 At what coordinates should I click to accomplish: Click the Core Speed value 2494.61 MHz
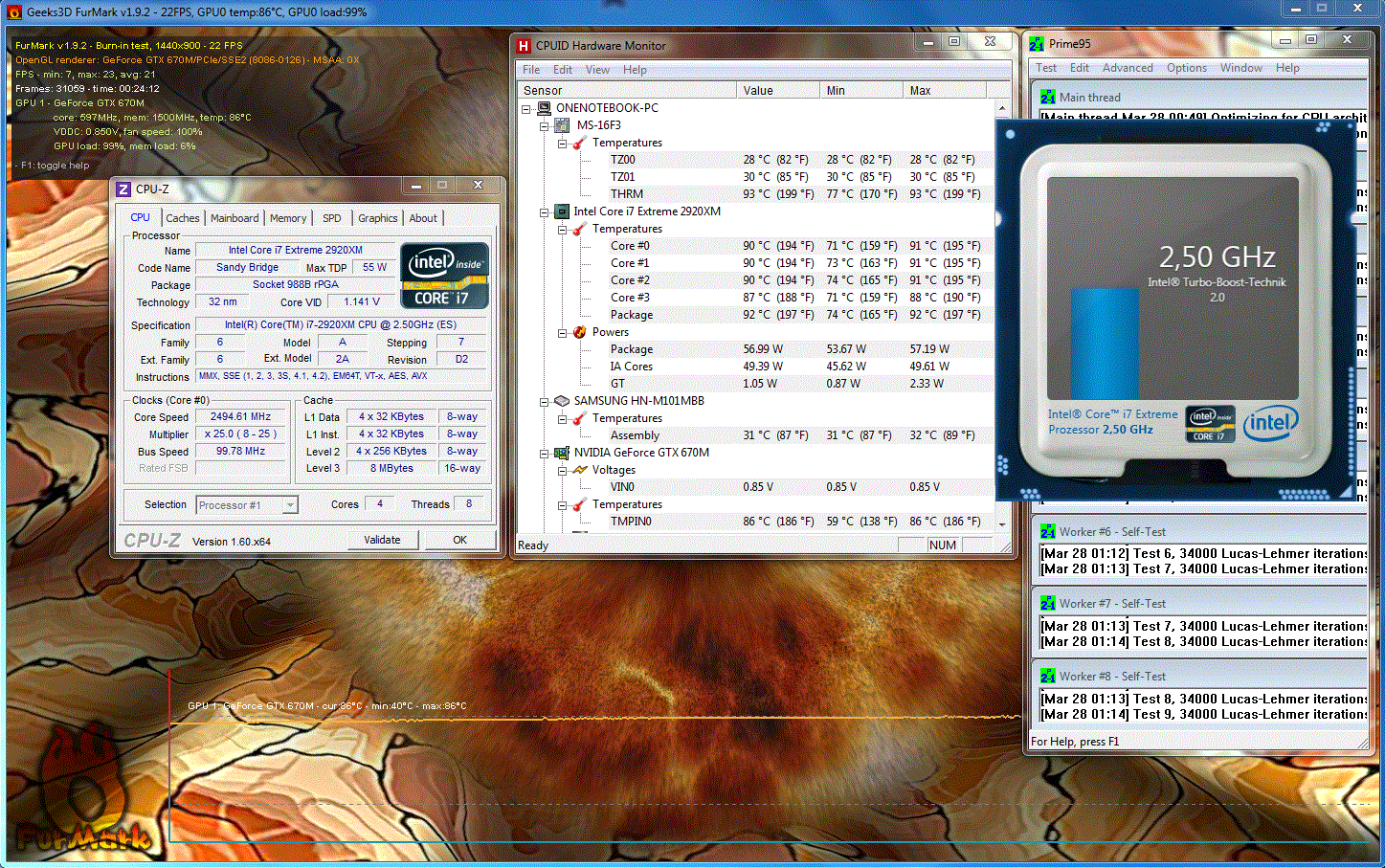241,416
